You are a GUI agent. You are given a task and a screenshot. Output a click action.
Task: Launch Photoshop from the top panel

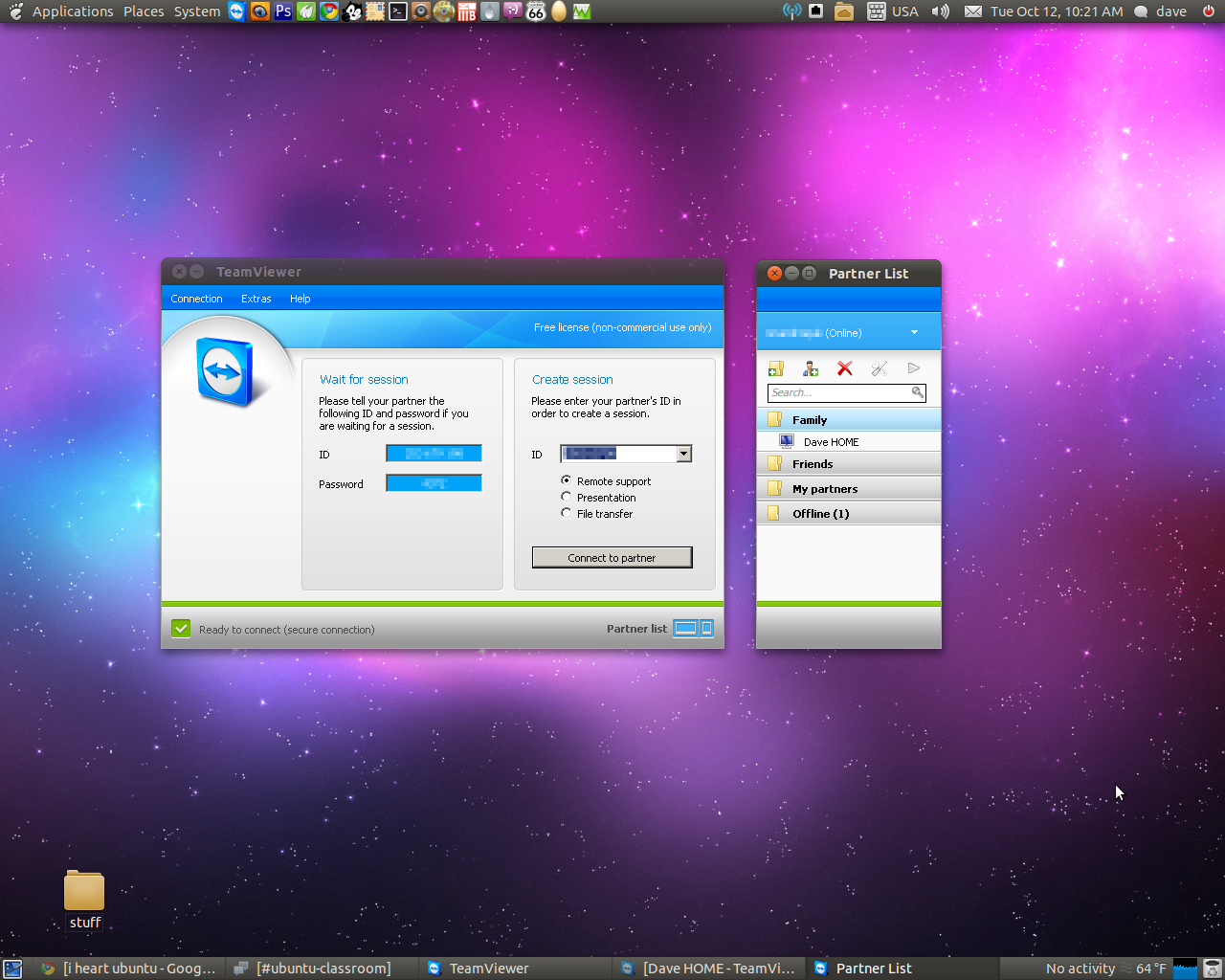[283, 11]
